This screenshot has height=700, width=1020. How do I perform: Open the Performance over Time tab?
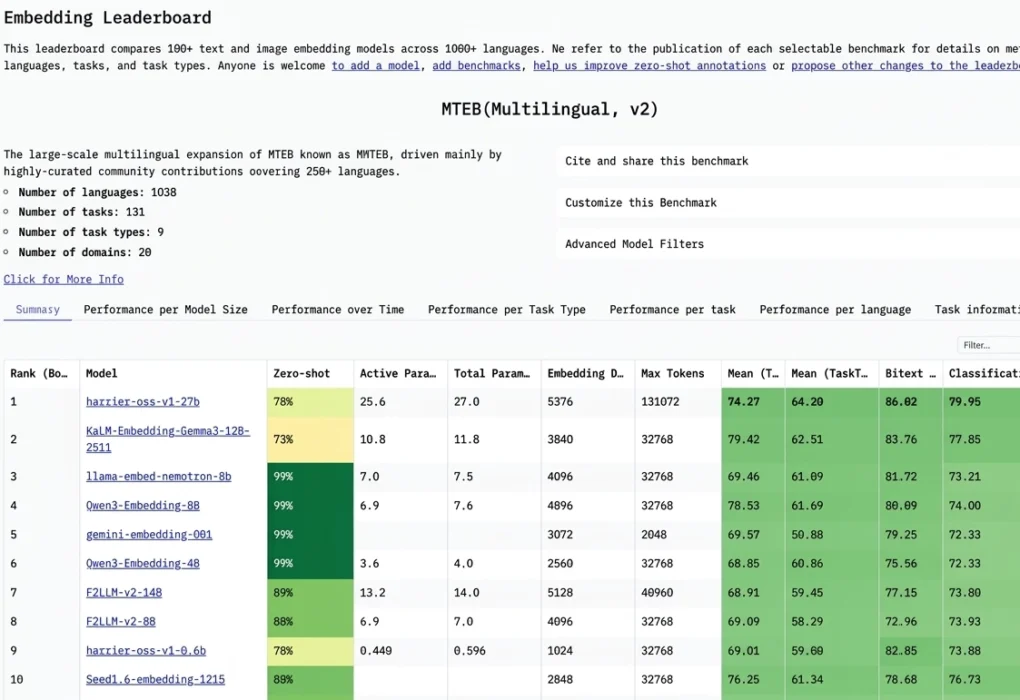(x=337, y=310)
